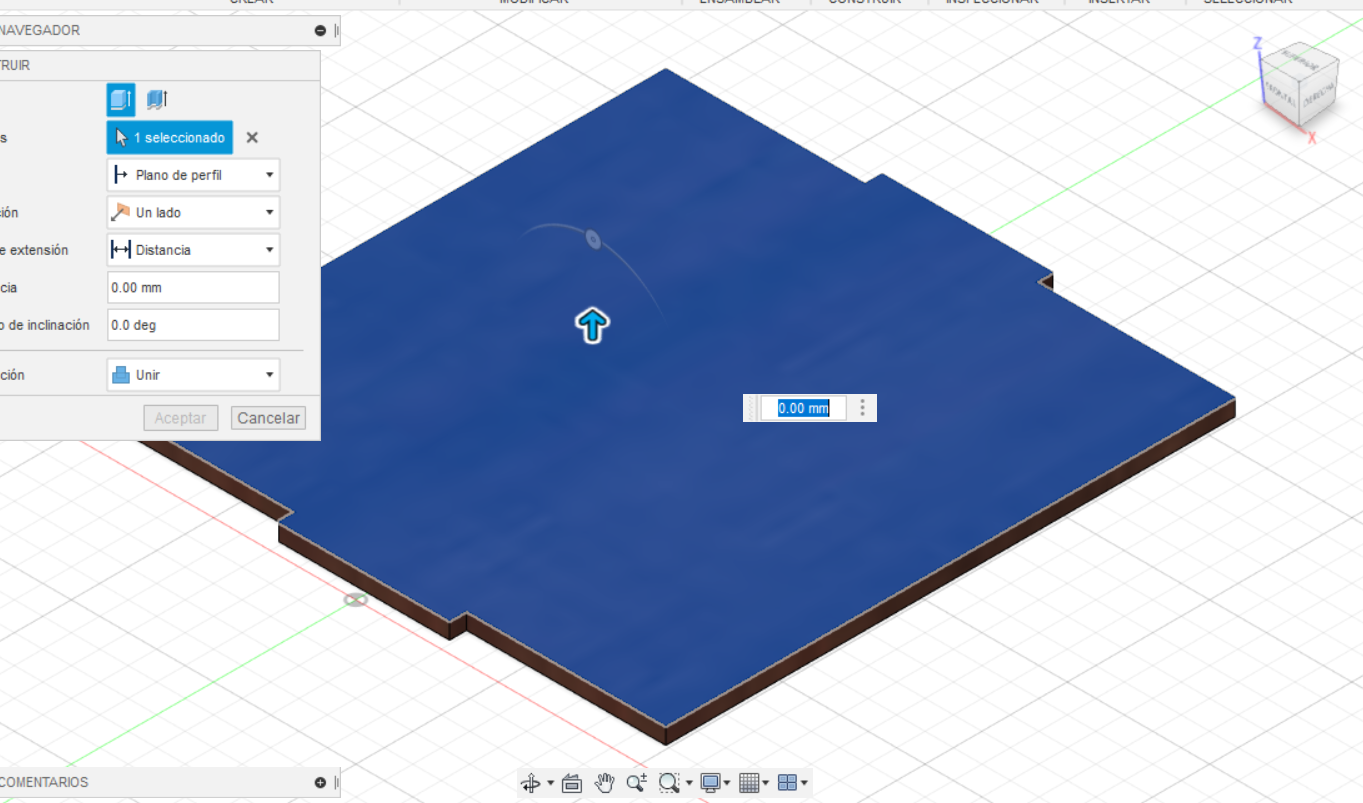Click the grid settings icon

point(749,783)
